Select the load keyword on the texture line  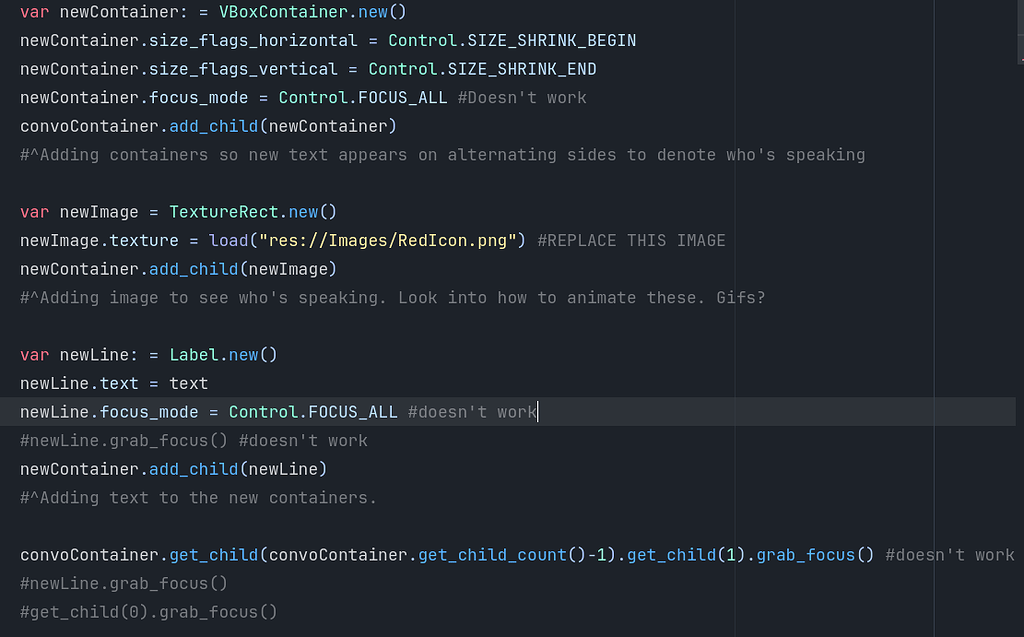(x=228, y=240)
